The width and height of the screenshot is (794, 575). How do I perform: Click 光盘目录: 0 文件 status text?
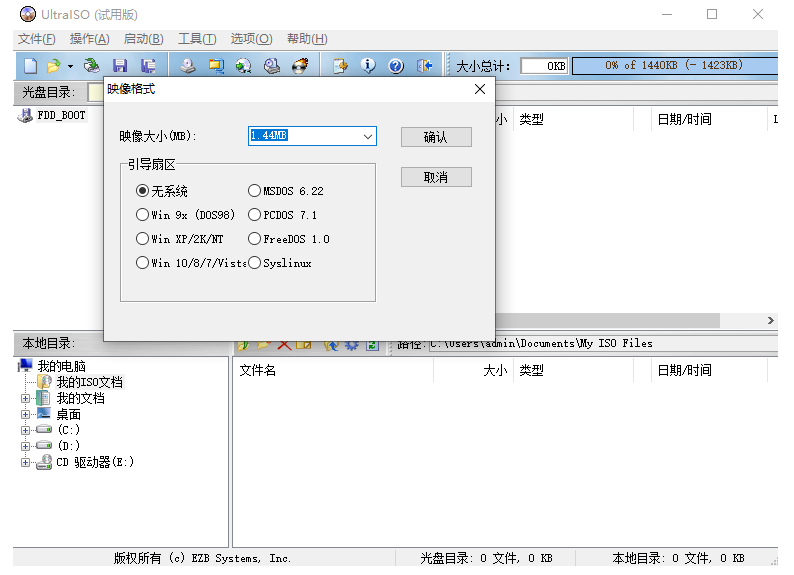(x=486, y=558)
